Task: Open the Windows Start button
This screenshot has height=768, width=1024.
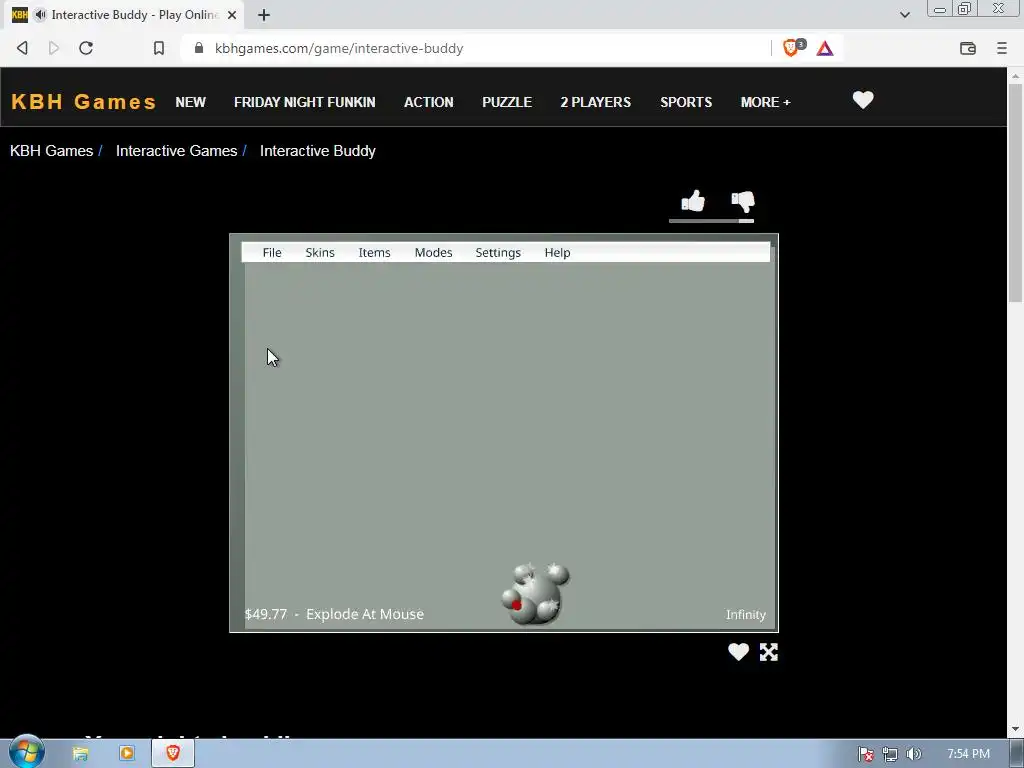Action: click(x=26, y=753)
